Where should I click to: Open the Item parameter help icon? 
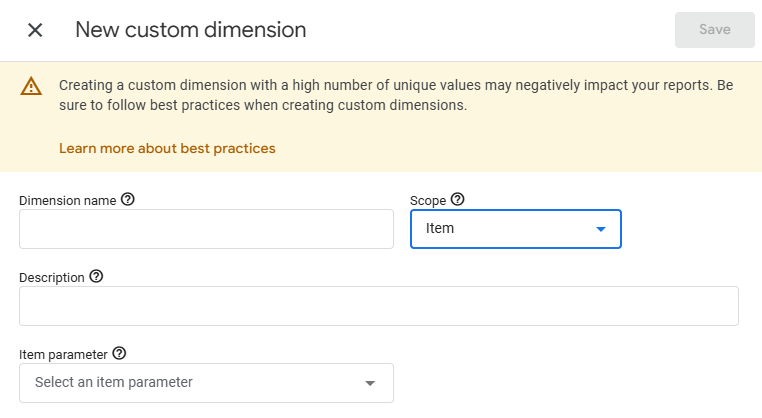[x=119, y=354]
